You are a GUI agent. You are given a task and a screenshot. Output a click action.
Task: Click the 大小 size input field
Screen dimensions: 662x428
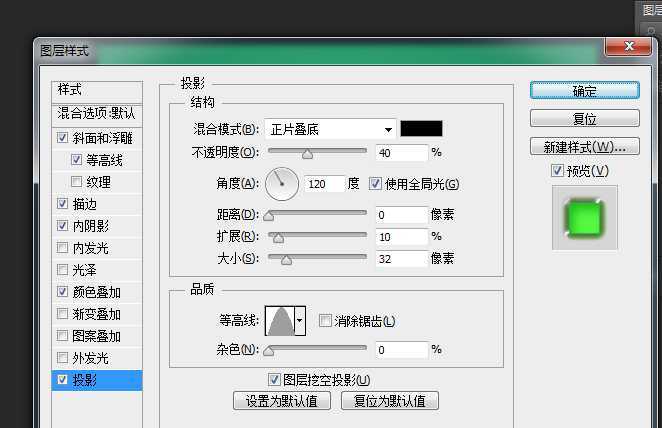click(401, 259)
